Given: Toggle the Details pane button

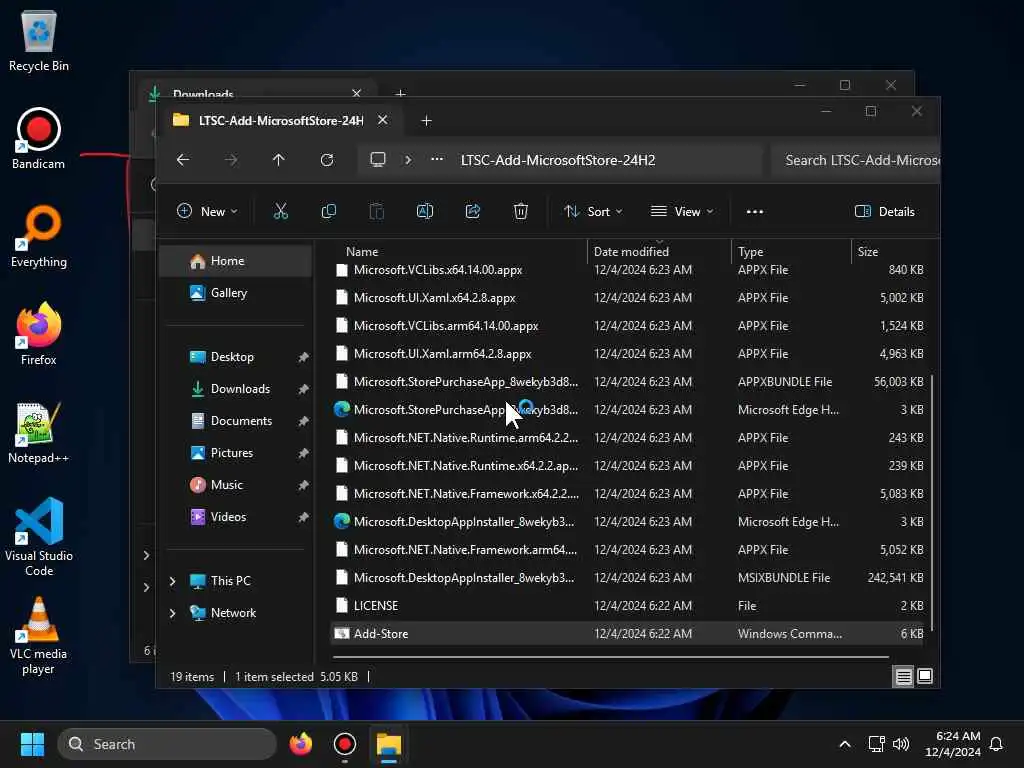Looking at the screenshot, I should 884,212.
